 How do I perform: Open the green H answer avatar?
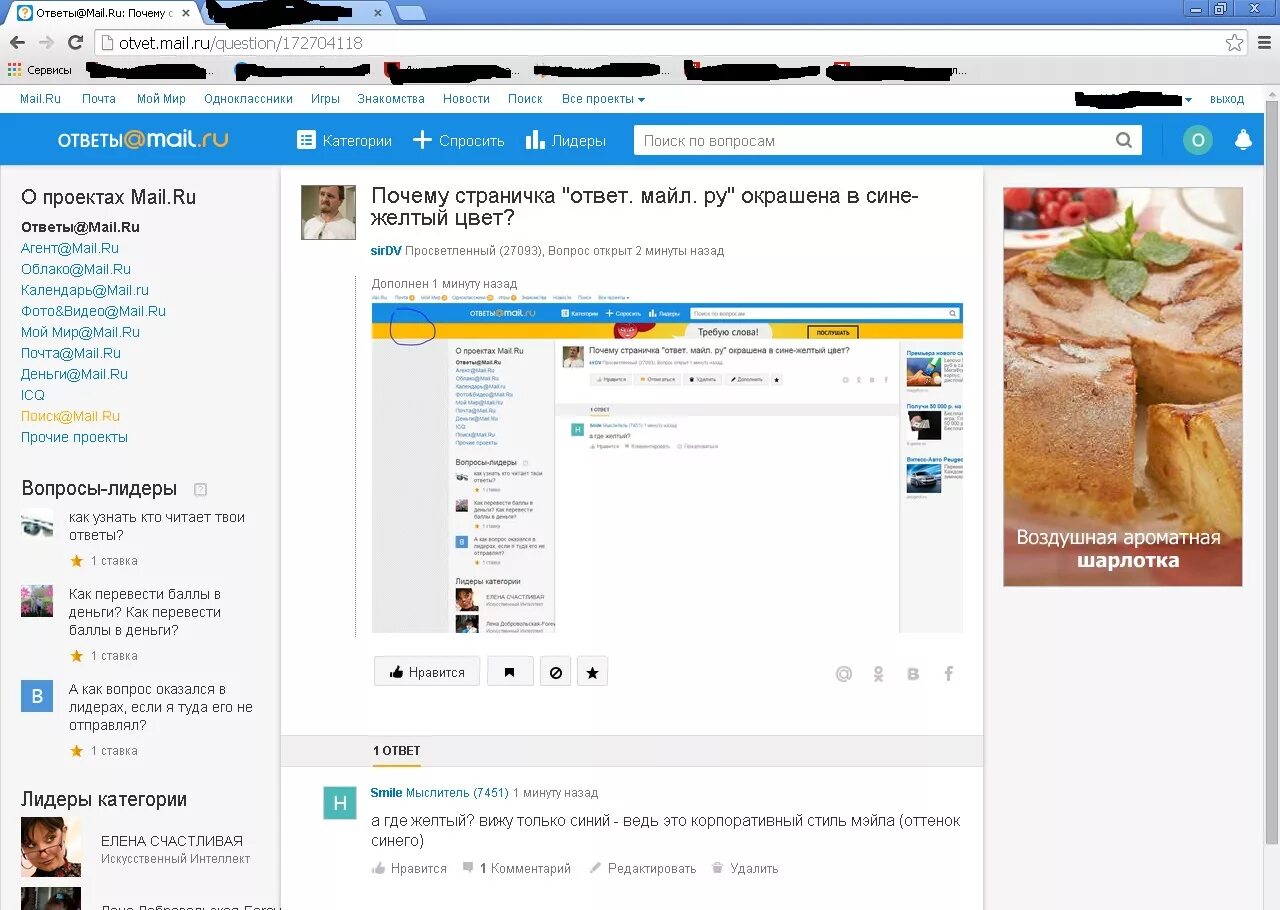click(x=340, y=803)
